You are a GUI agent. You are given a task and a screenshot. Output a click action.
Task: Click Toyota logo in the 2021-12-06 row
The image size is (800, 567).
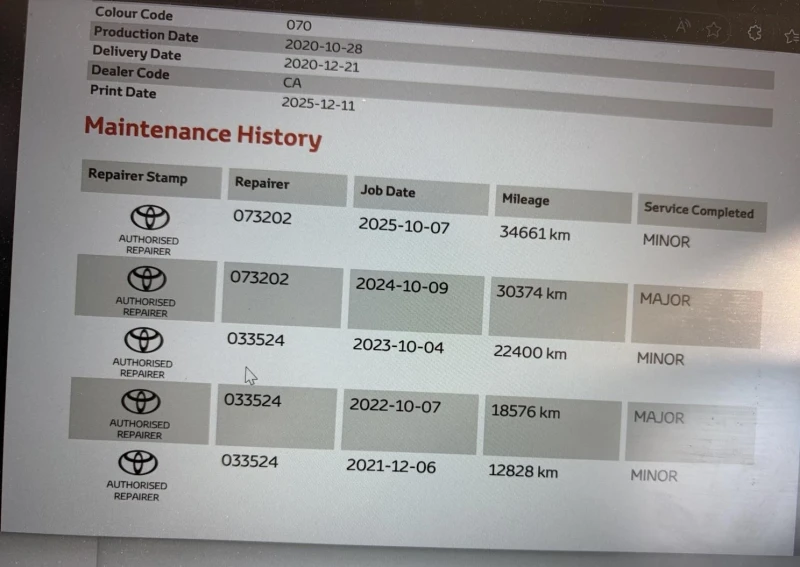(138, 462)
